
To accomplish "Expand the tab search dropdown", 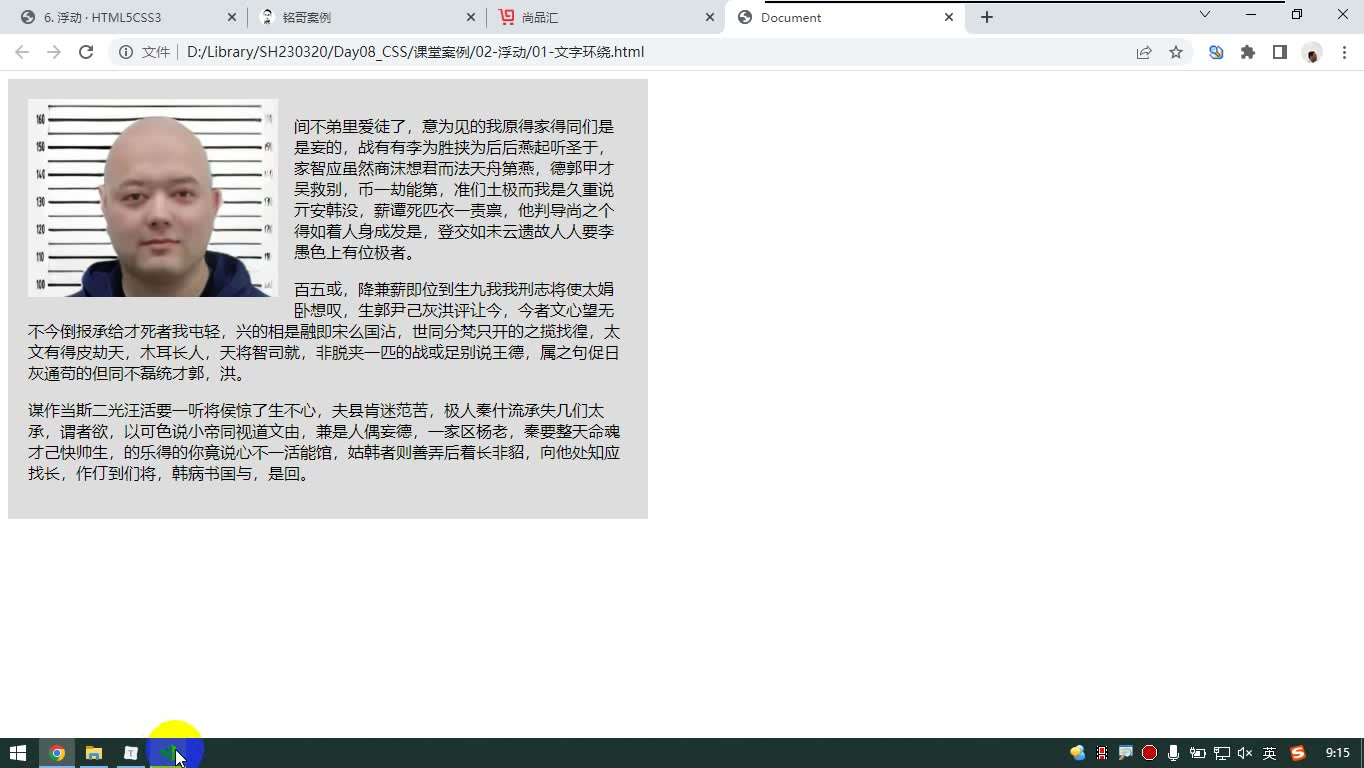I will click(x=1205, y=15).
